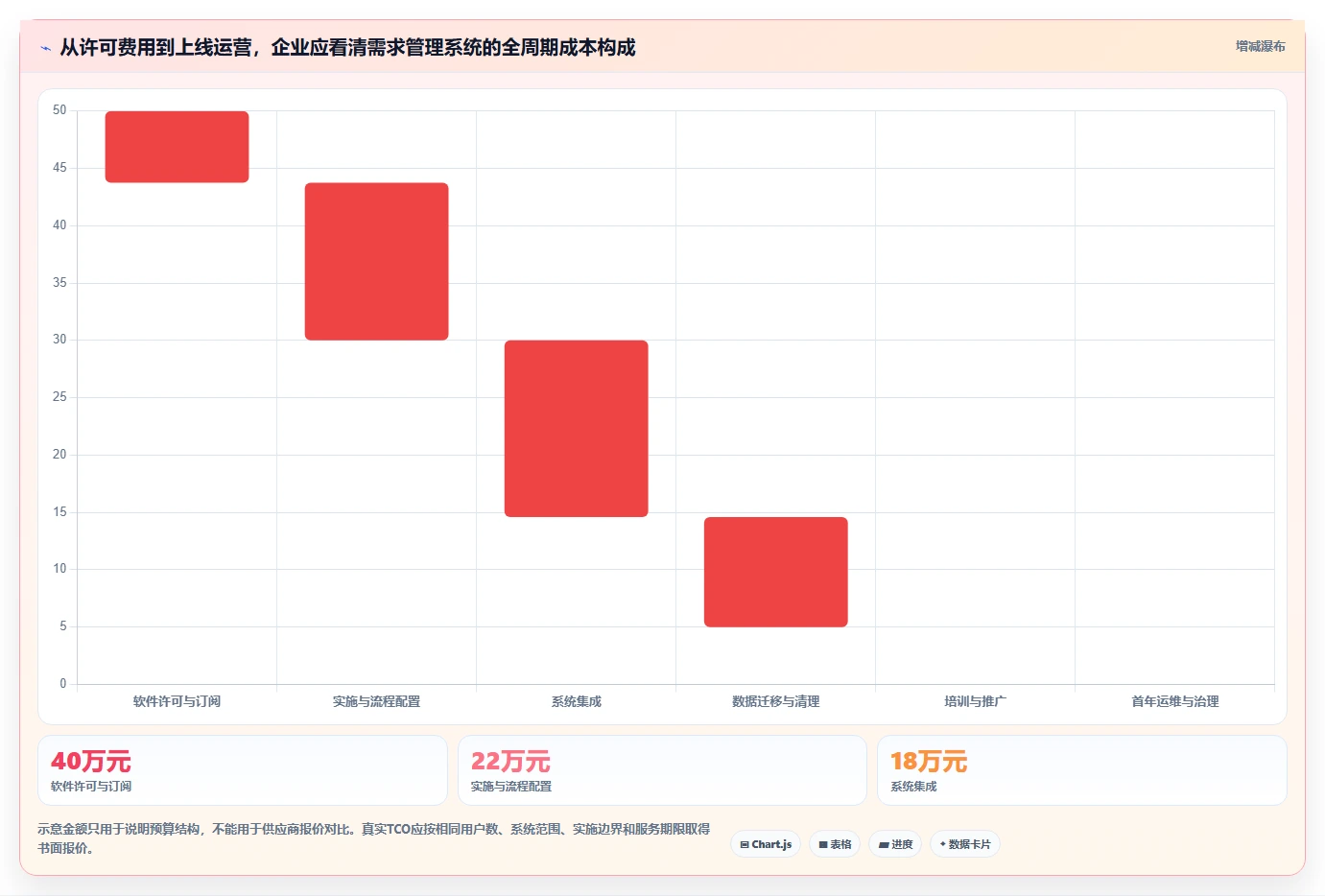
Task: Click the y-axis value 25
Action: click(x=59, y=397)
